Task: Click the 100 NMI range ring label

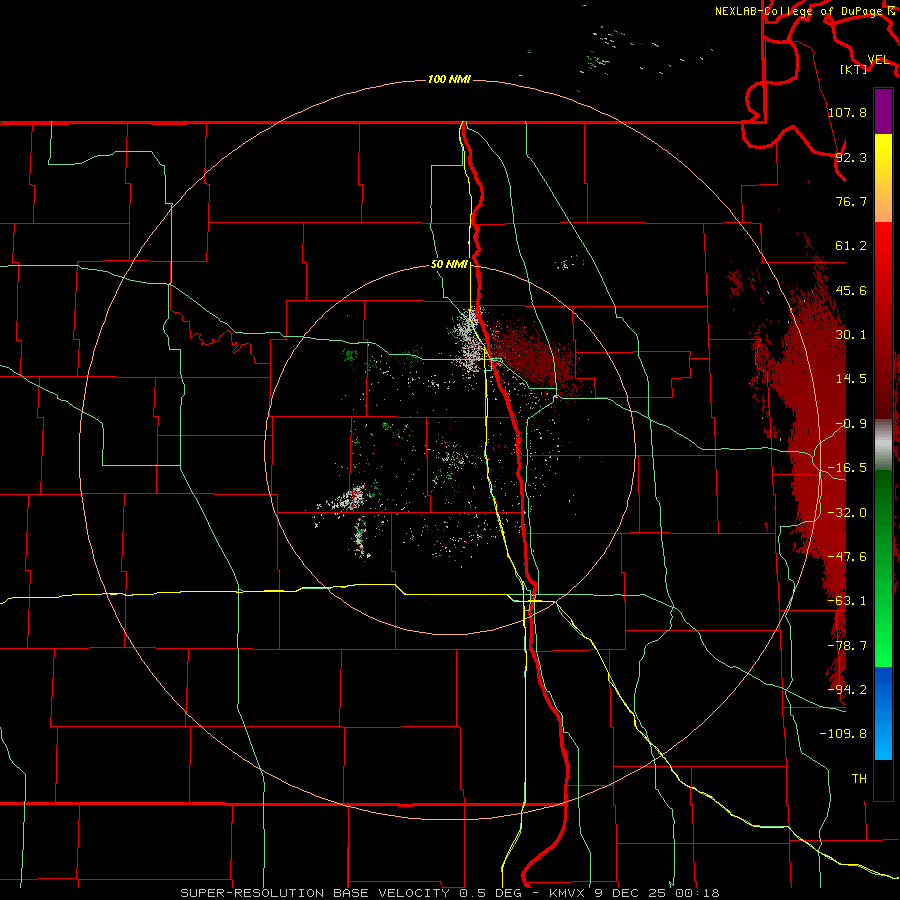Action: click(x=449, y=79)
